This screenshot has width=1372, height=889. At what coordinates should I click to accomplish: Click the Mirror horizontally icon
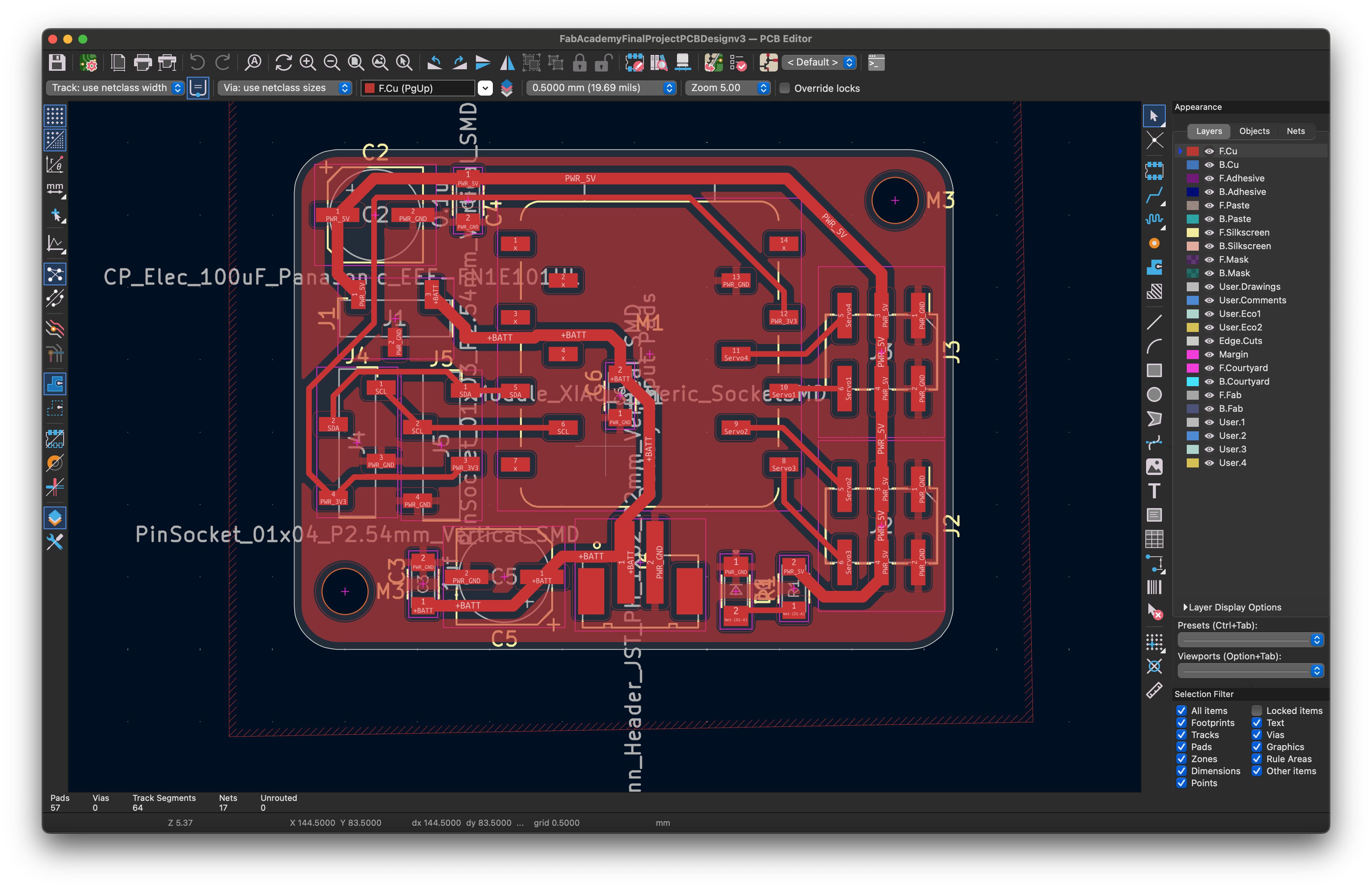[507, 62]
